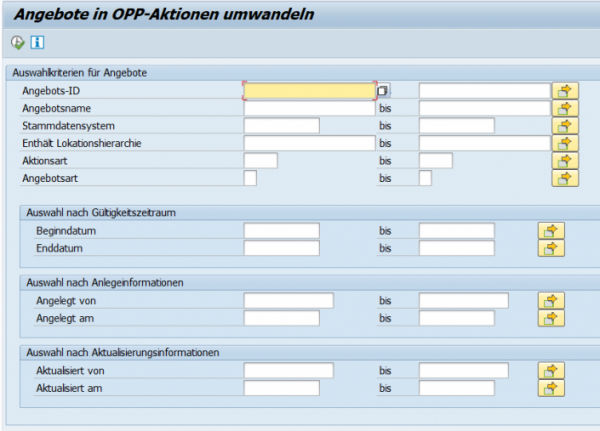Click the Angelegt am from field
Image resolution: width=600 pixels, height=431 pixels.
coord(282,318)
